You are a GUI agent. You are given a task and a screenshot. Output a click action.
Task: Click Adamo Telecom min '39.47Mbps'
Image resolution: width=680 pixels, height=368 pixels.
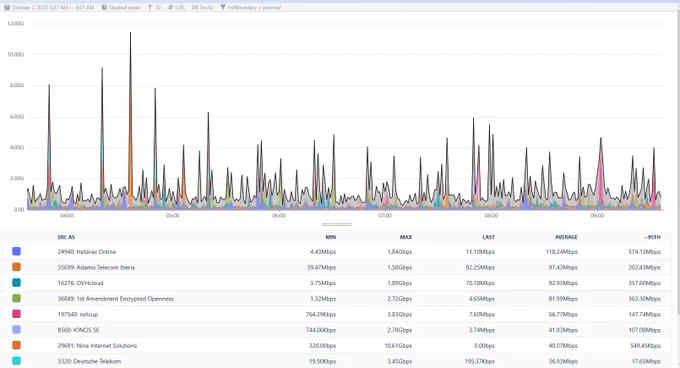(321, 267)
